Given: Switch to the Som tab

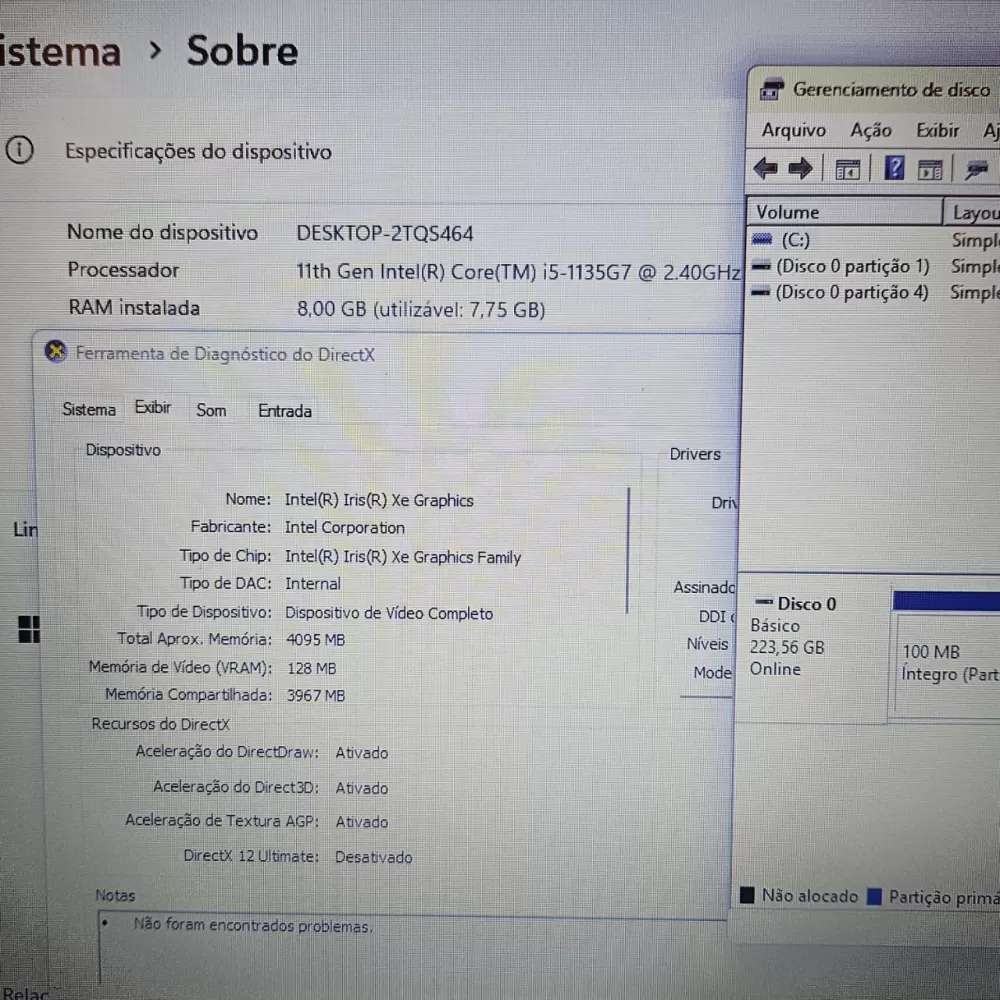Looking at the screenshot, I should coord(211,410).
